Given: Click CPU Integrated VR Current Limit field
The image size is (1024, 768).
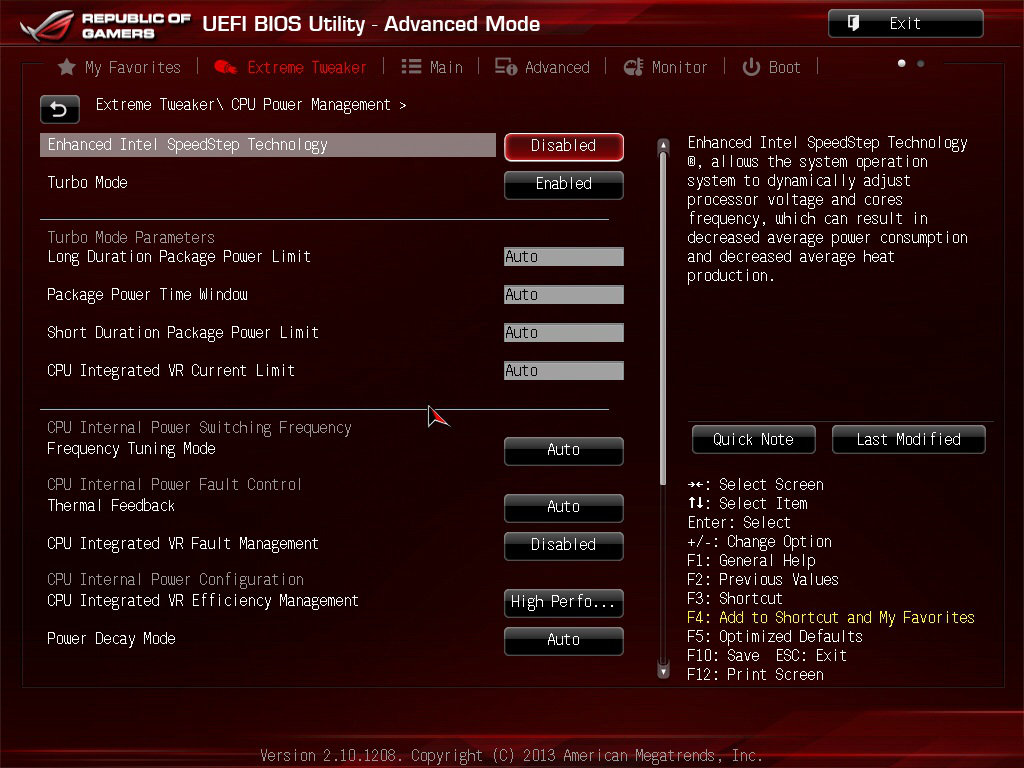Looking at the screenshot, I should [x=564, y=370].
